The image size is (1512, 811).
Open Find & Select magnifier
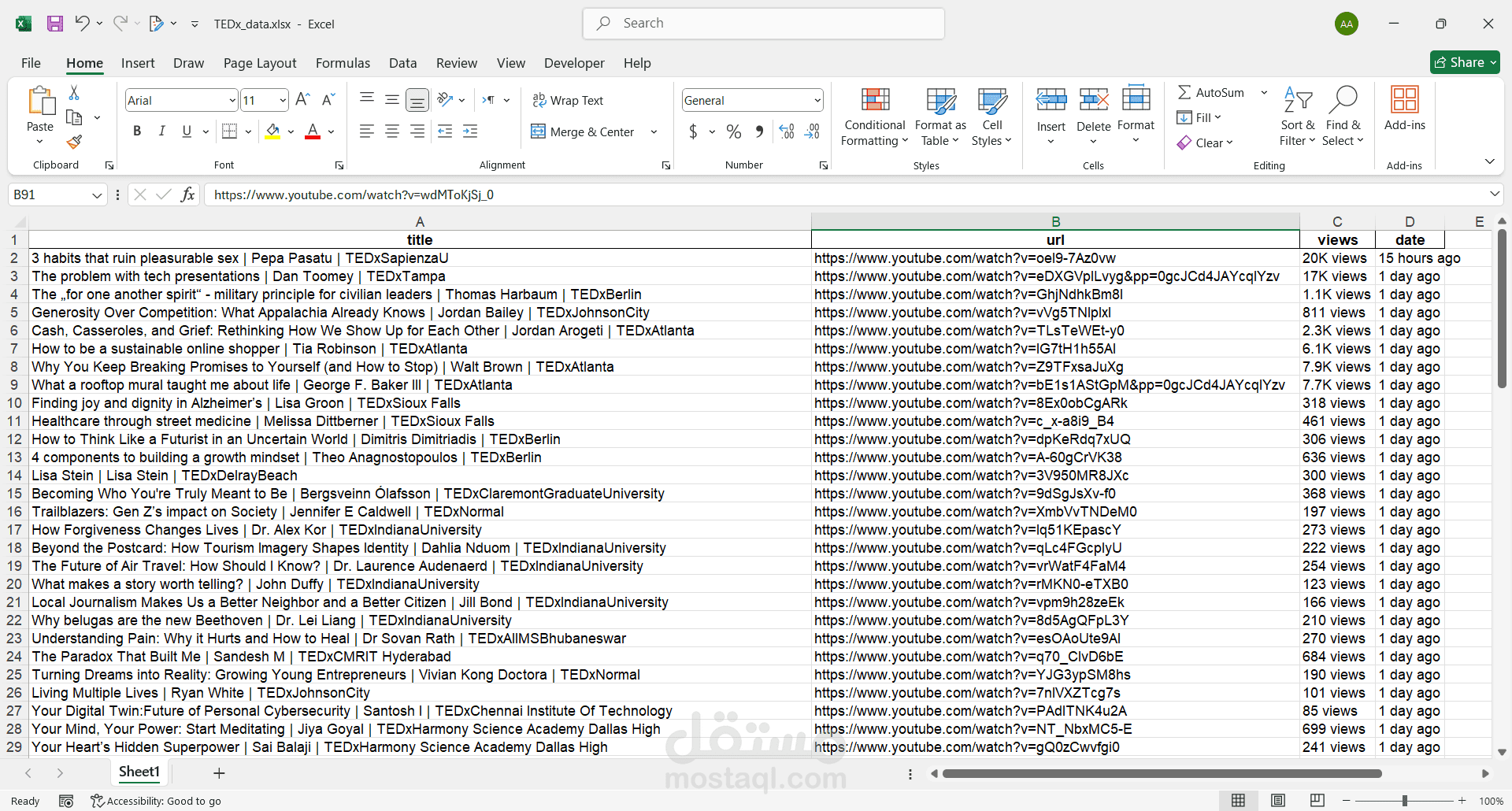coord(1343,117)
